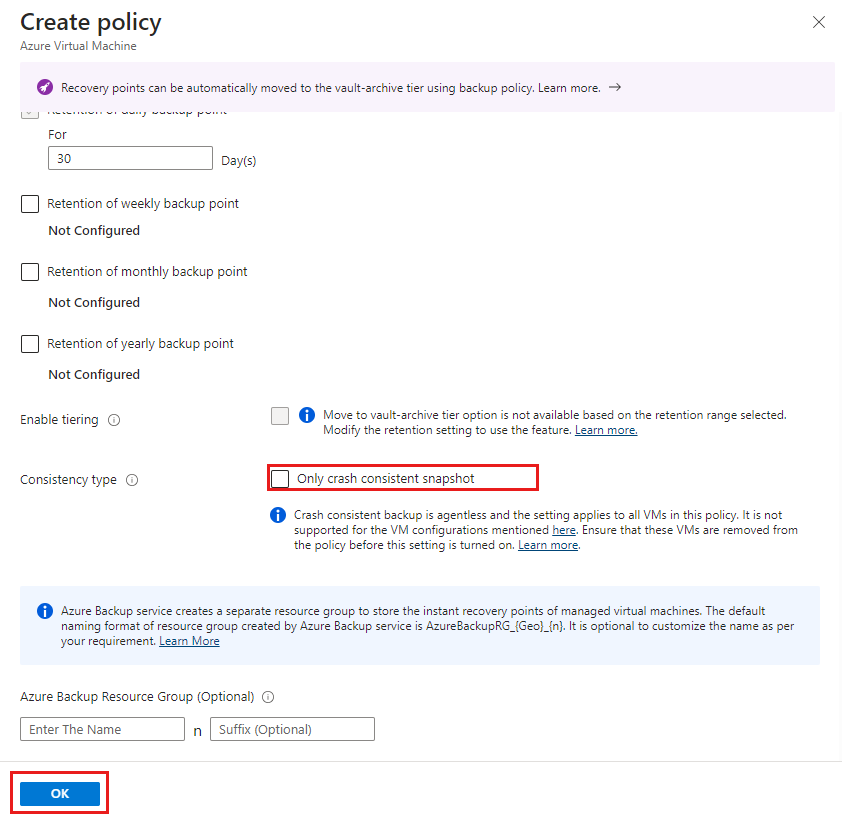Enable Only crash consistent snapshot option
The height and width of the screenshot is (826, 842).
pos(280,479)
